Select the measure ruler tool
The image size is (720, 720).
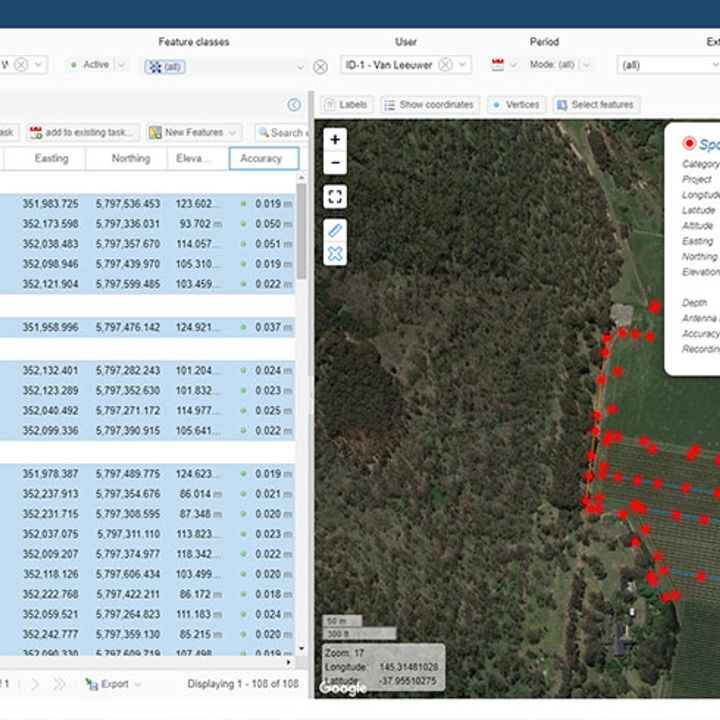(335, 230)
